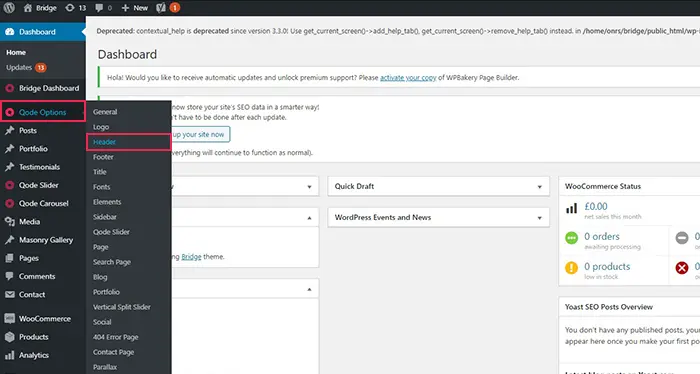Viewport: 700px width, 374px height.
Task: Open the comments bubble in admin bar
Action: click(x=104, y=8)
